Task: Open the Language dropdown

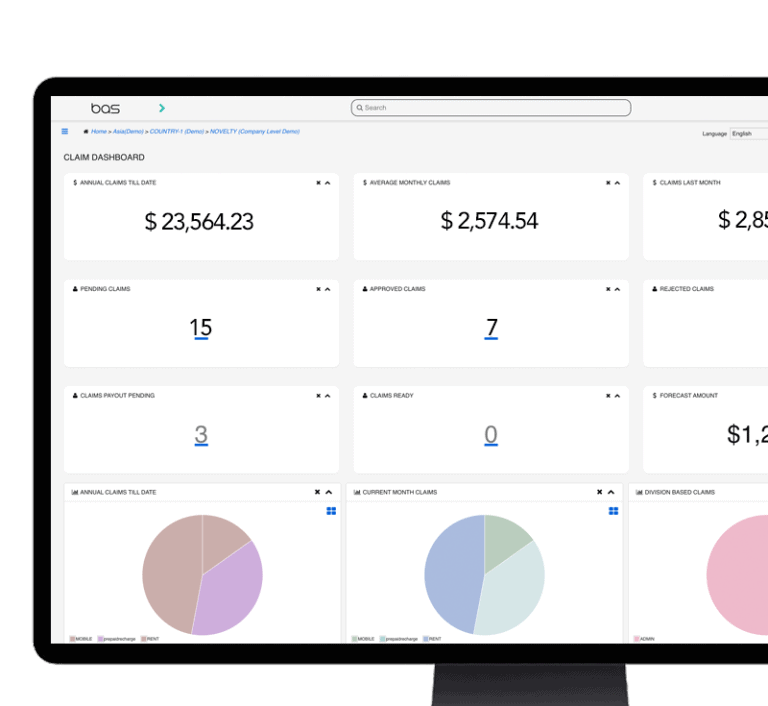Action: point(748,133)
